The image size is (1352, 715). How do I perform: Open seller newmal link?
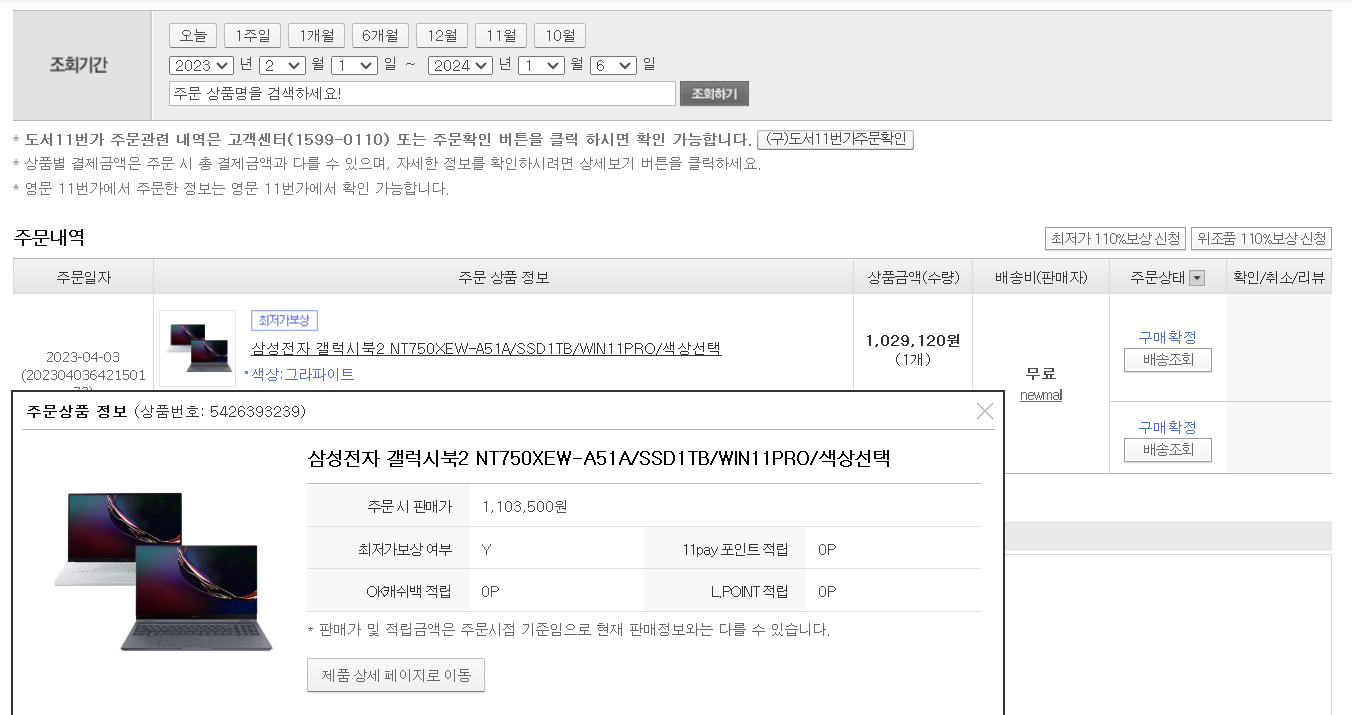pyautogui.click(x=1041, y=395)
